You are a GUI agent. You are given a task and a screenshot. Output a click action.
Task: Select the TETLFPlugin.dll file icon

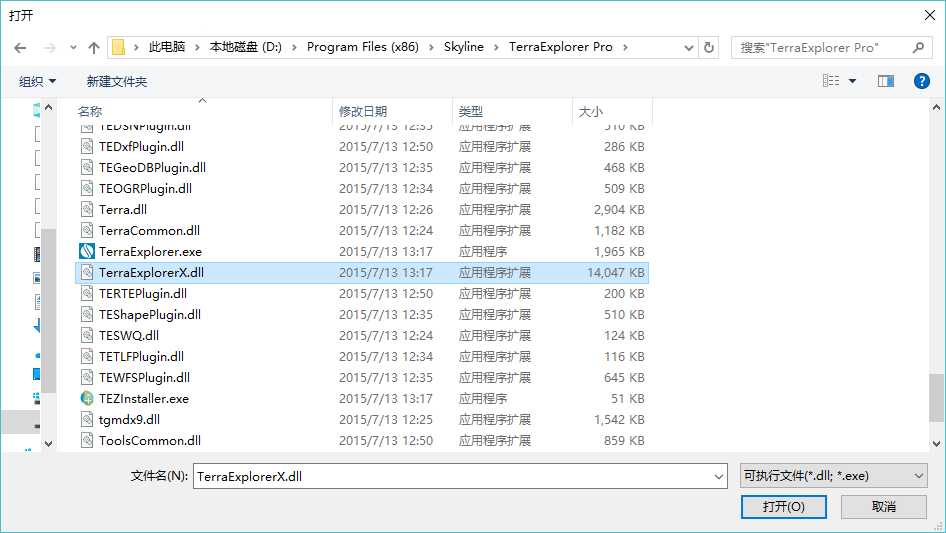[x=87, y=356]
